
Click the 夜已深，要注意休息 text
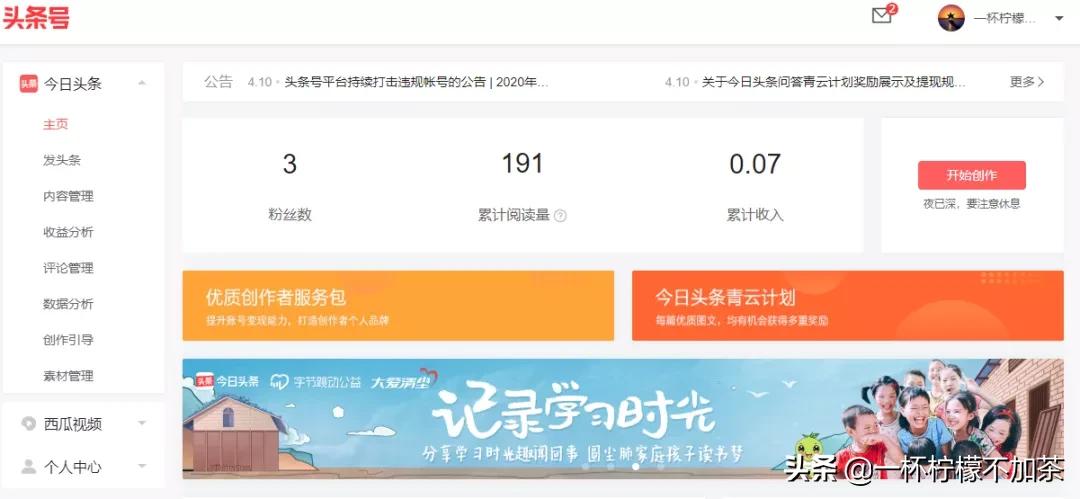(x=972, y=203)
